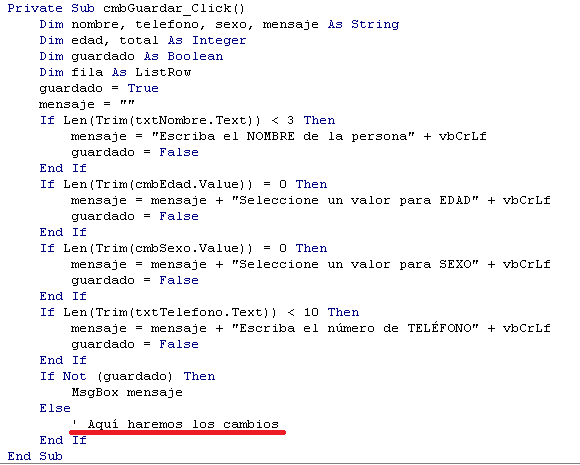The width and height of the screenshot is (580, 465).
Task: Click the string "Escriba el número de TELÉFONO"
Action: click(355, 328)
